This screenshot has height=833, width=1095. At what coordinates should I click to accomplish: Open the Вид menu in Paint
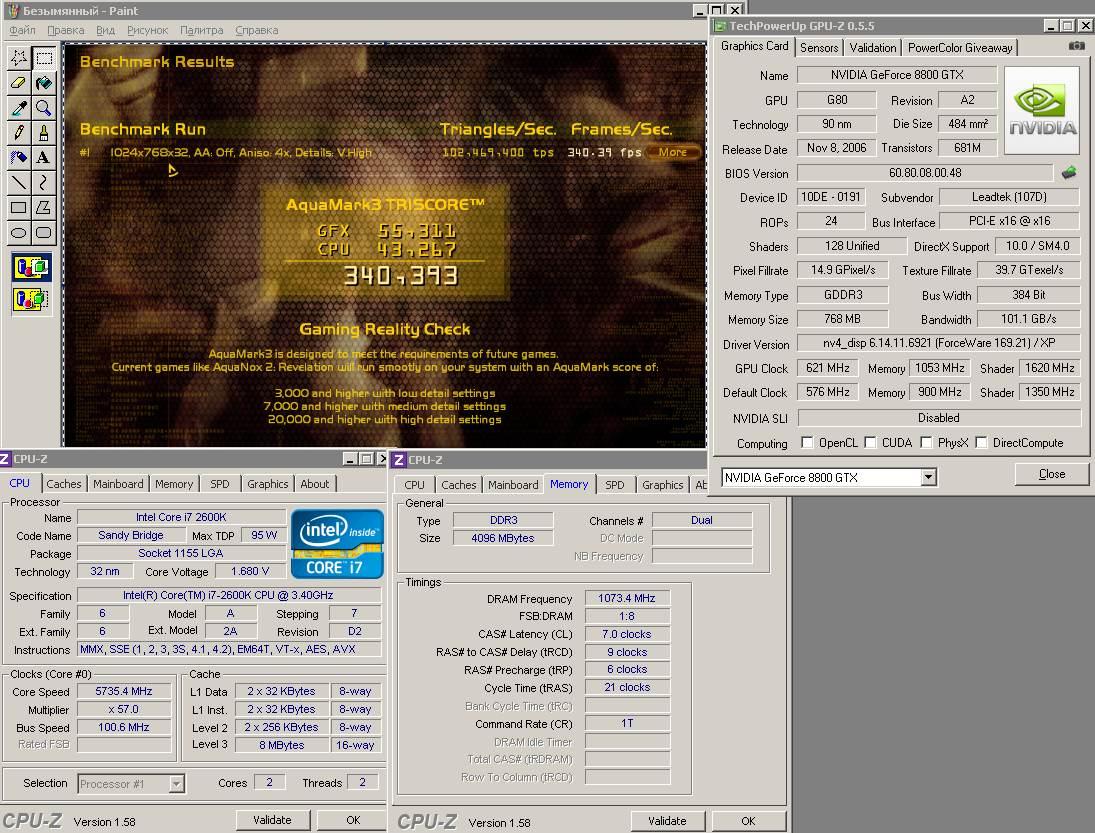(x=105, y=30)
